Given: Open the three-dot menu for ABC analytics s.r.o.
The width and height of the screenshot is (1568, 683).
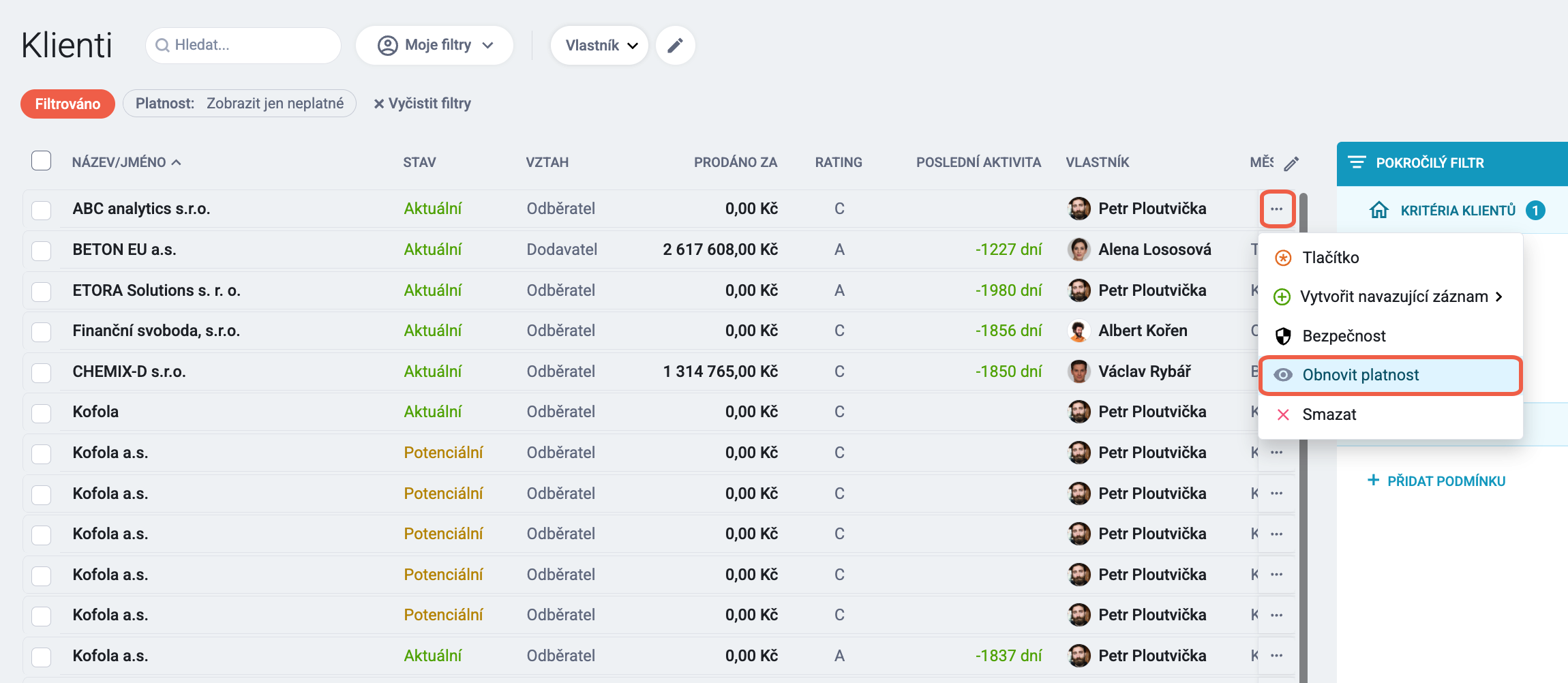Looking at the screenshot, I should coord(1277,209).
